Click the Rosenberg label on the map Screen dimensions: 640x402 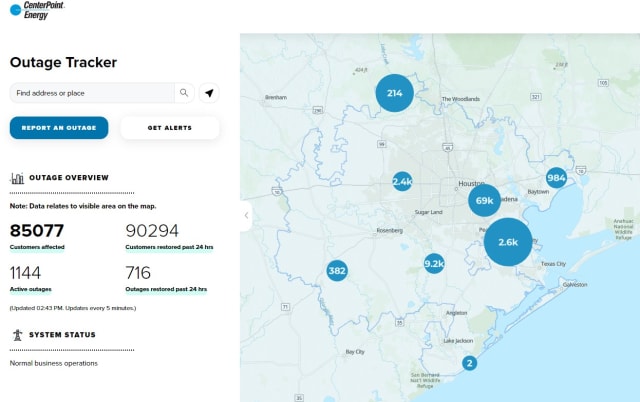click(390, 231)
